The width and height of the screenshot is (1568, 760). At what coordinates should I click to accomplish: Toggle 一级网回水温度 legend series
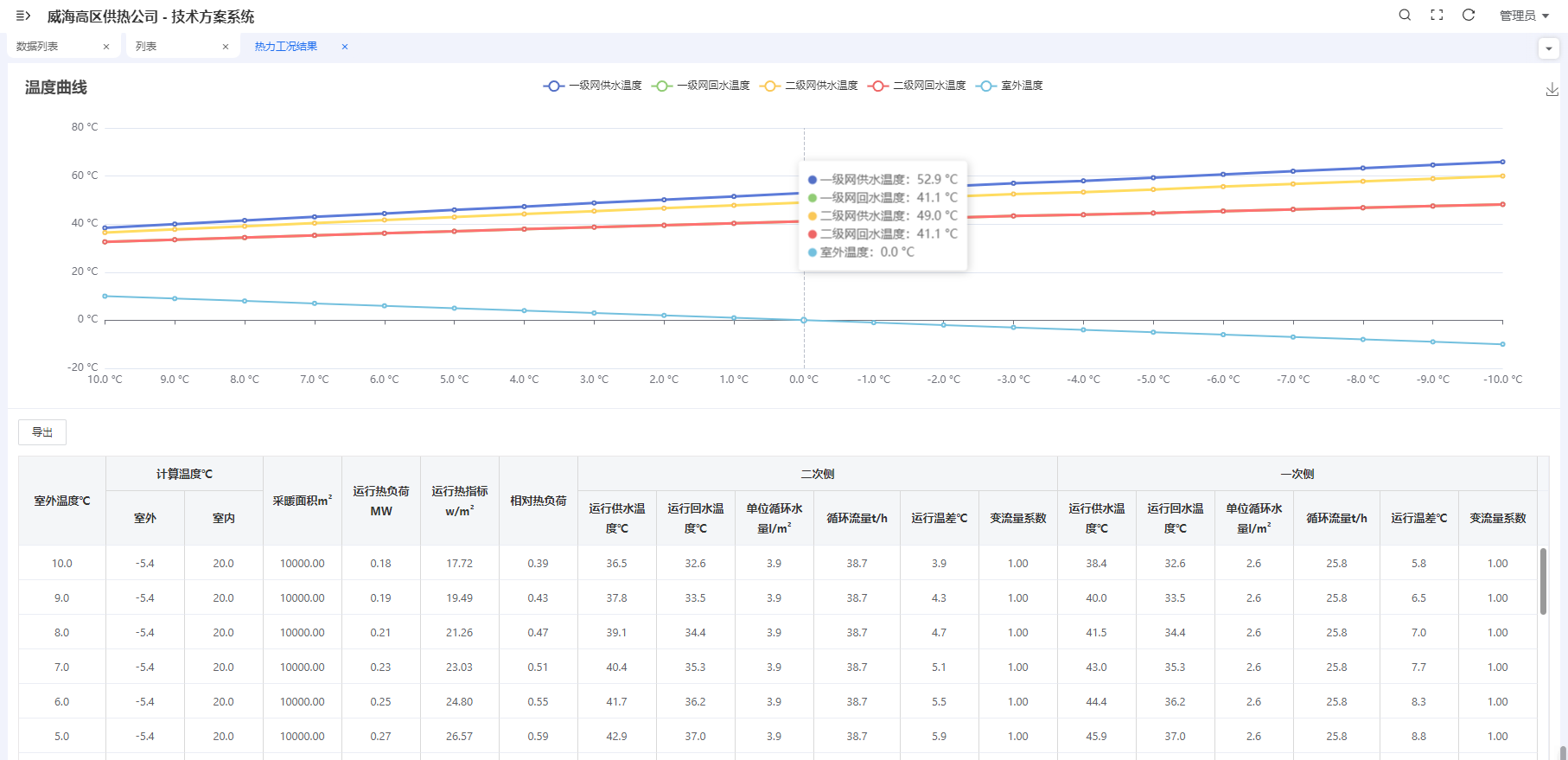click(x=700, y=86)
